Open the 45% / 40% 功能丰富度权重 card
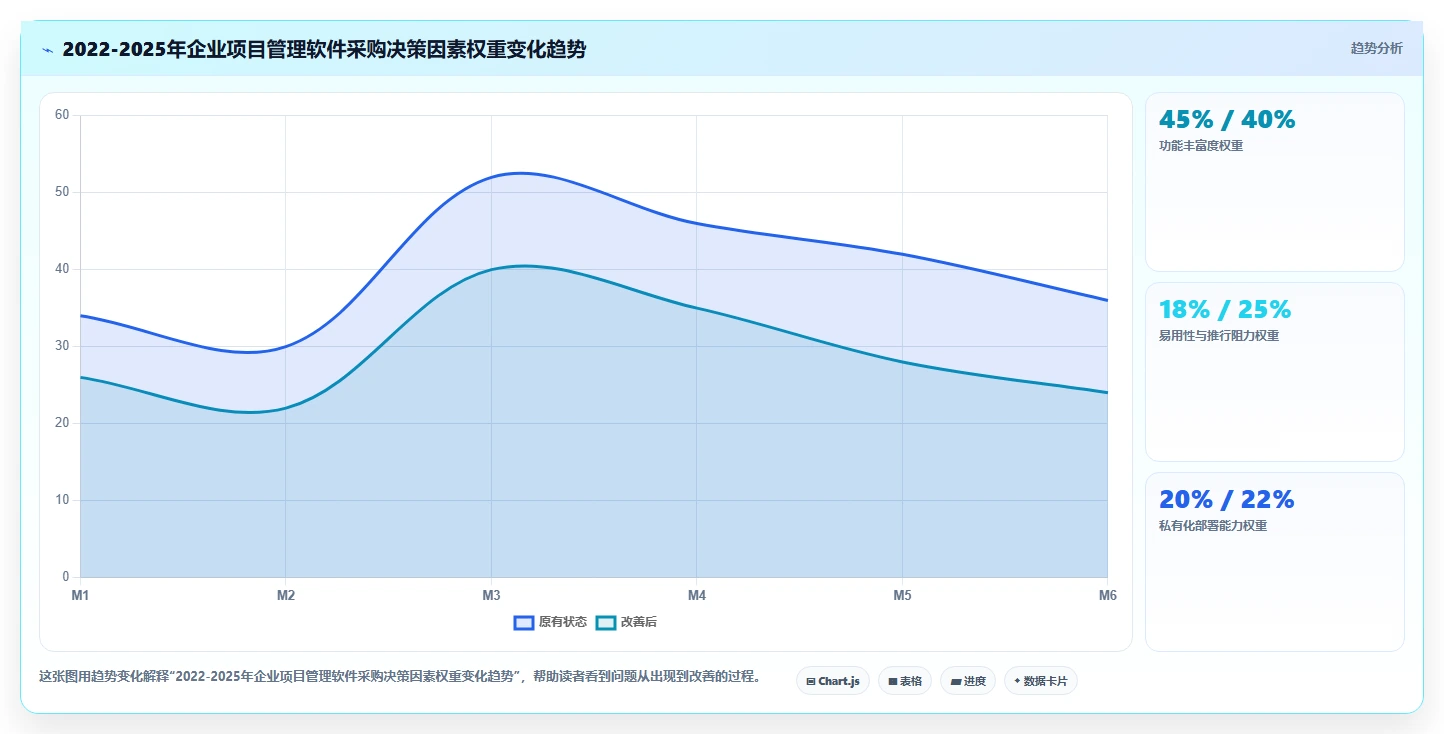The width and height of the screenshot is (1444, 734). pos(1275,182)
